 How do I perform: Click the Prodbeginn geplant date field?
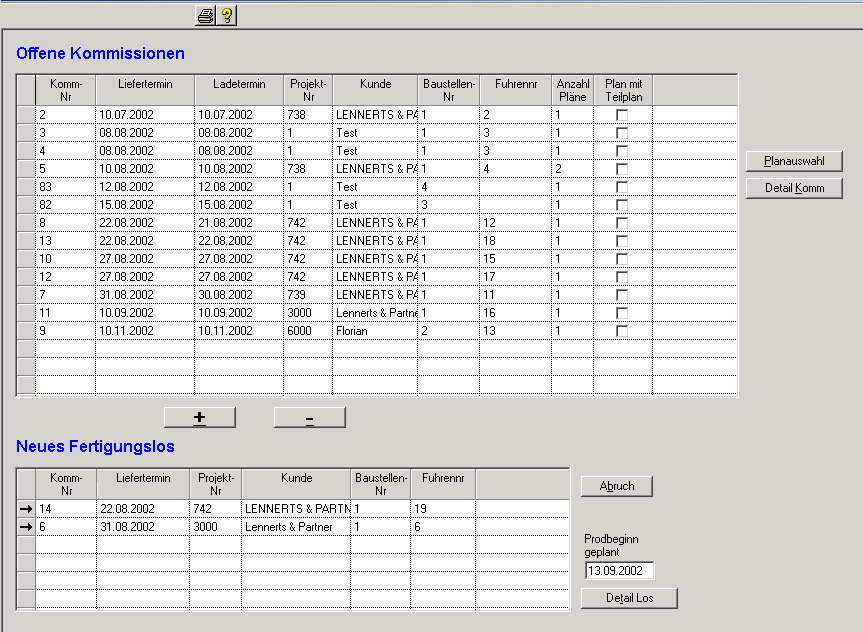click(x=619, y=571)
